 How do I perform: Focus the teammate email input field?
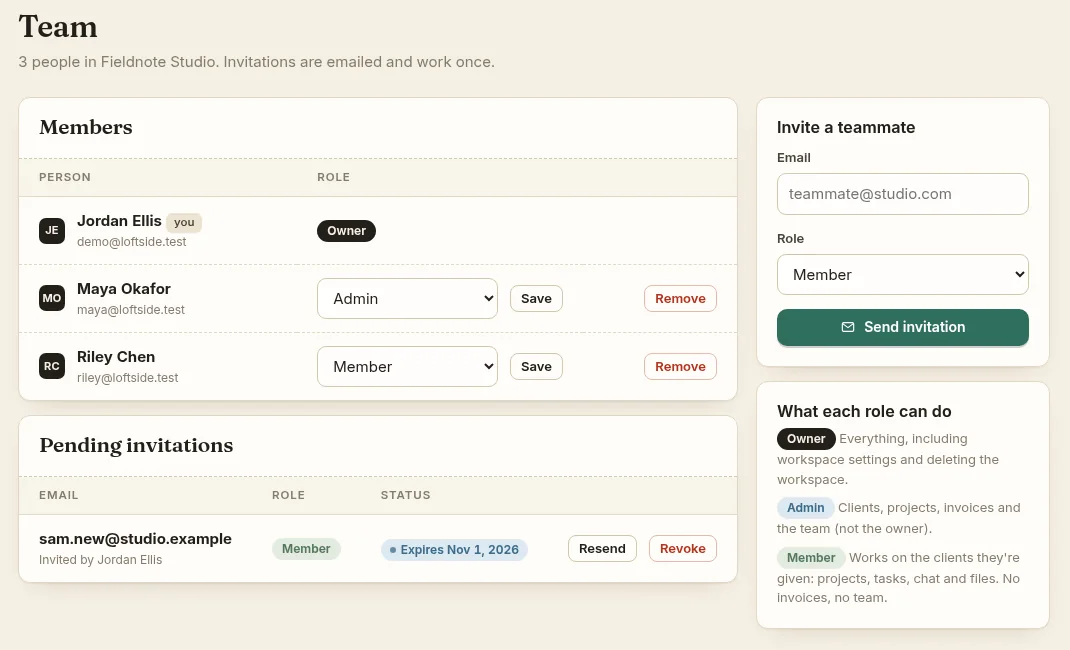coord(902,194)
